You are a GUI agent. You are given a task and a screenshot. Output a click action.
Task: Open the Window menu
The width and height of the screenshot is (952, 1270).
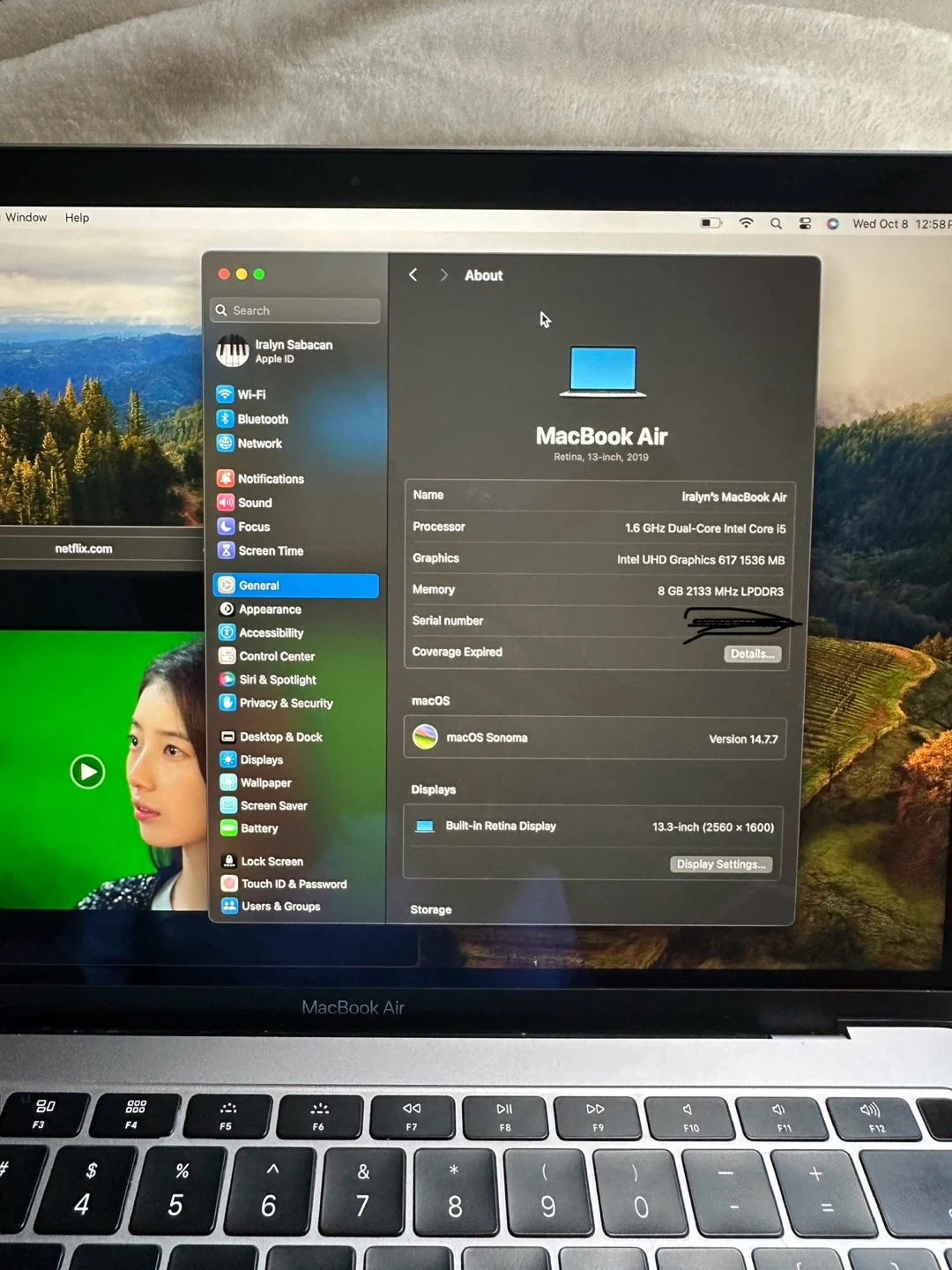(26, 218)
